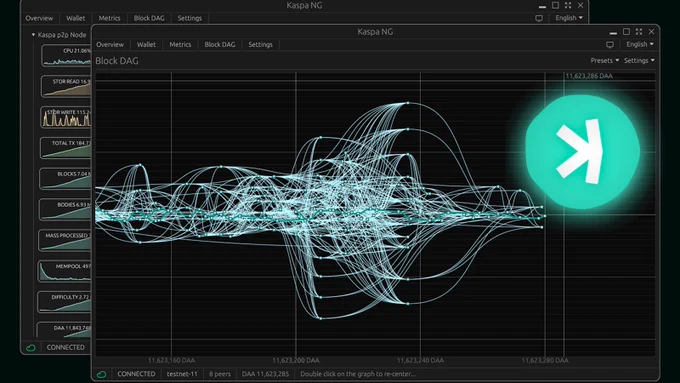Select Block DAG tab in back window

pyautogui.click(x=149, y=18)
